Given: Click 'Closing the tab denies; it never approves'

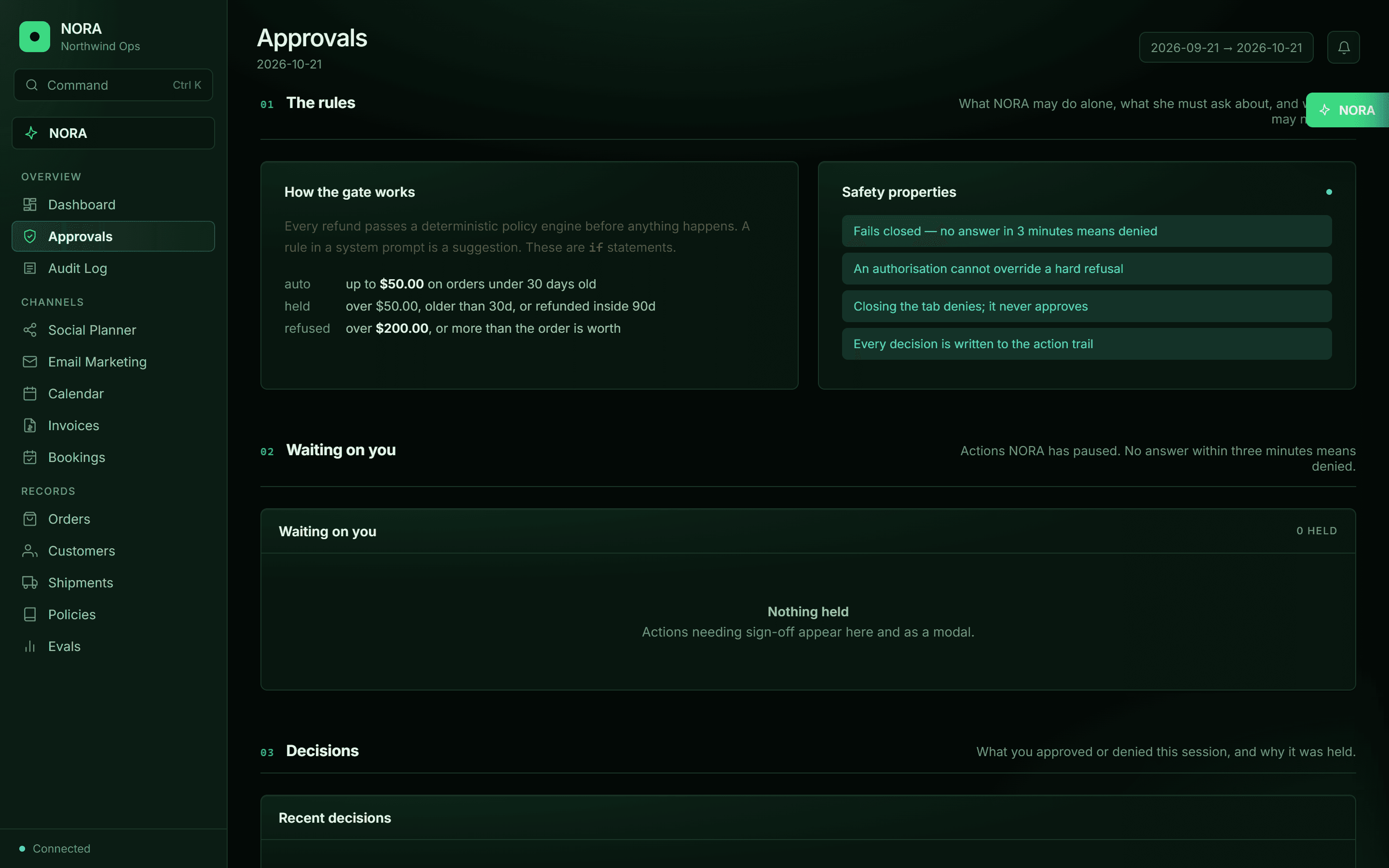Looking at the screenshot, I should pyautogui.click(x=1087, y=307).
